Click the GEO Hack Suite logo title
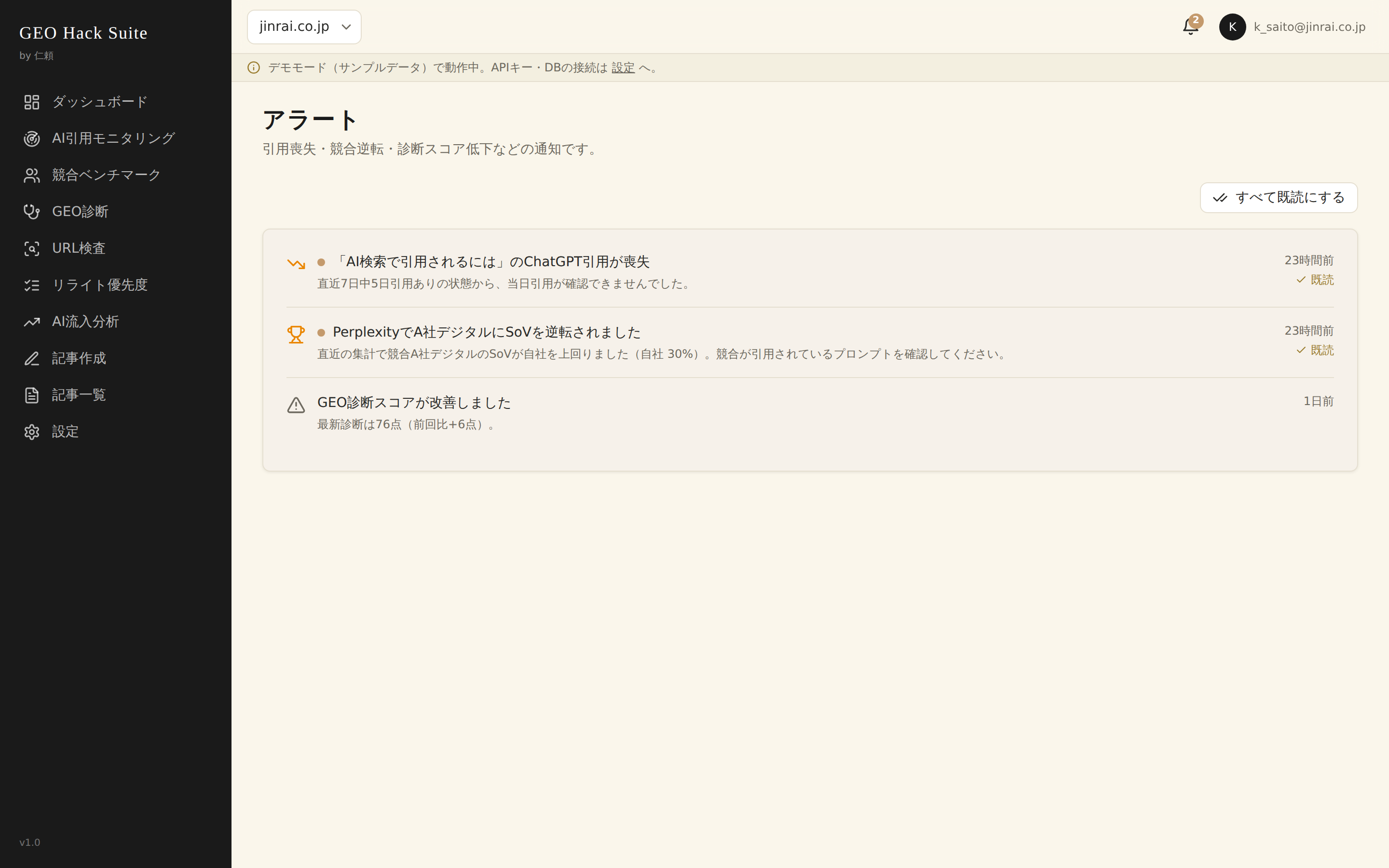The width and height of the screenshot is (1389, 868). (83, 33)
